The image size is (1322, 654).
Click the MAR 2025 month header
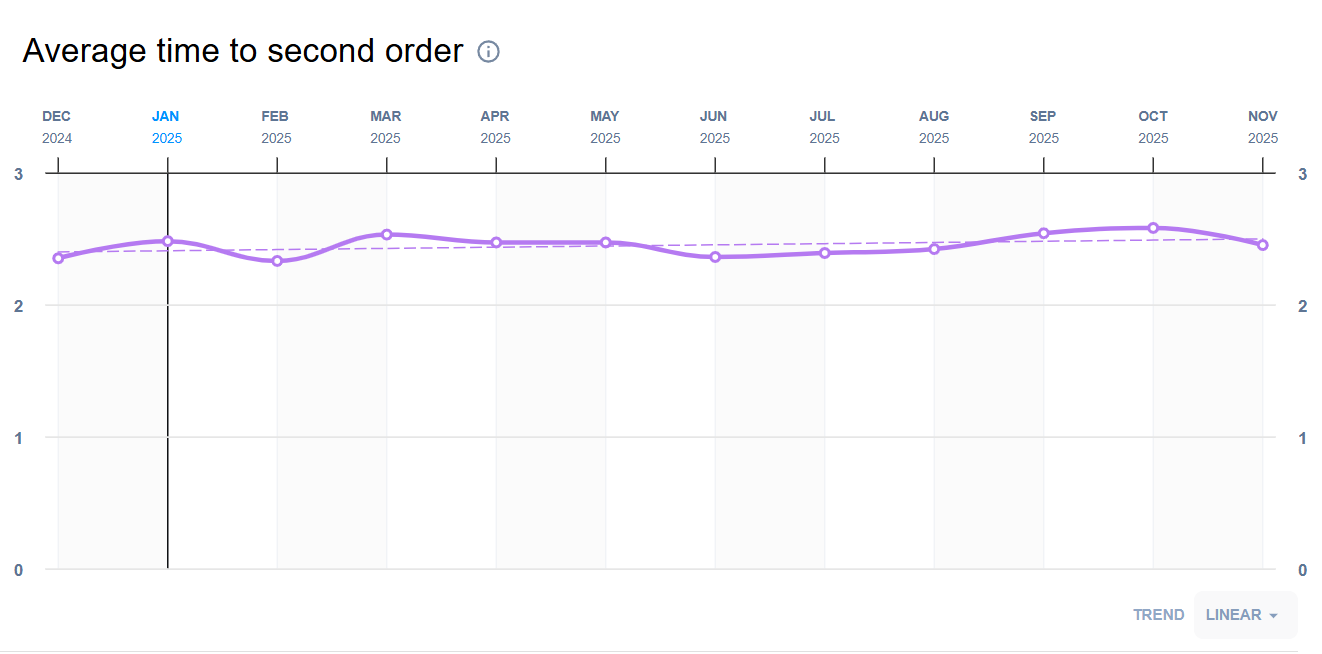click(x=386, y=127)
